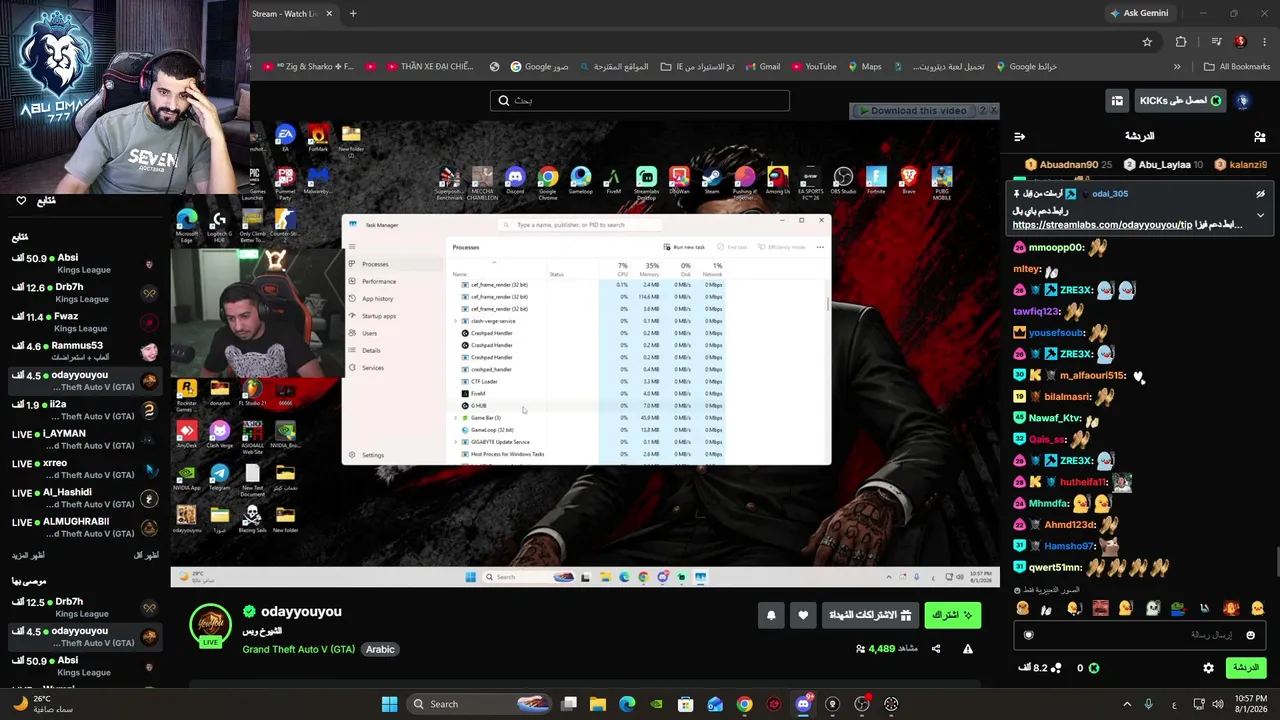Launch Microsoft Edge from the taskbar
1280x720 pixels.
627,704
